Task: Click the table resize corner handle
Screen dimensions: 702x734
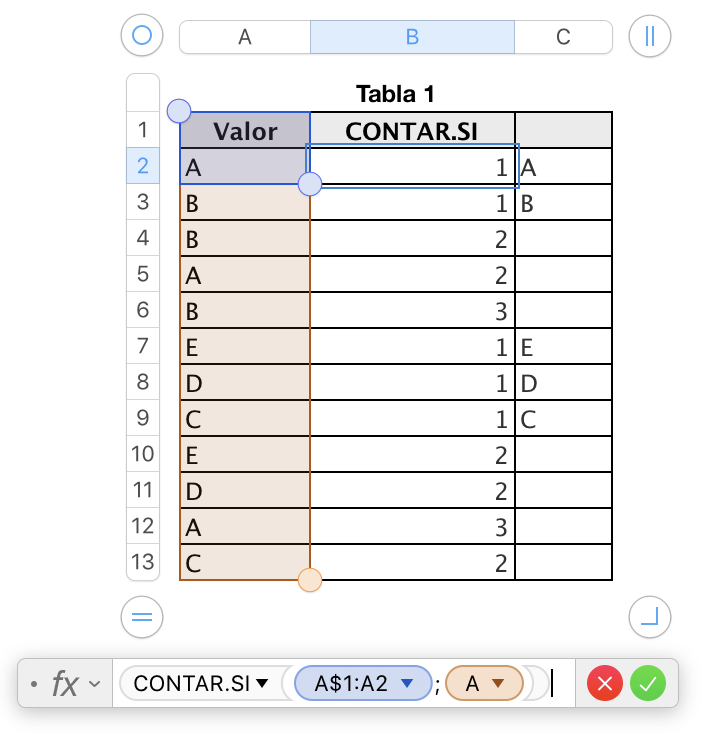Action: [x=650, y=616]
